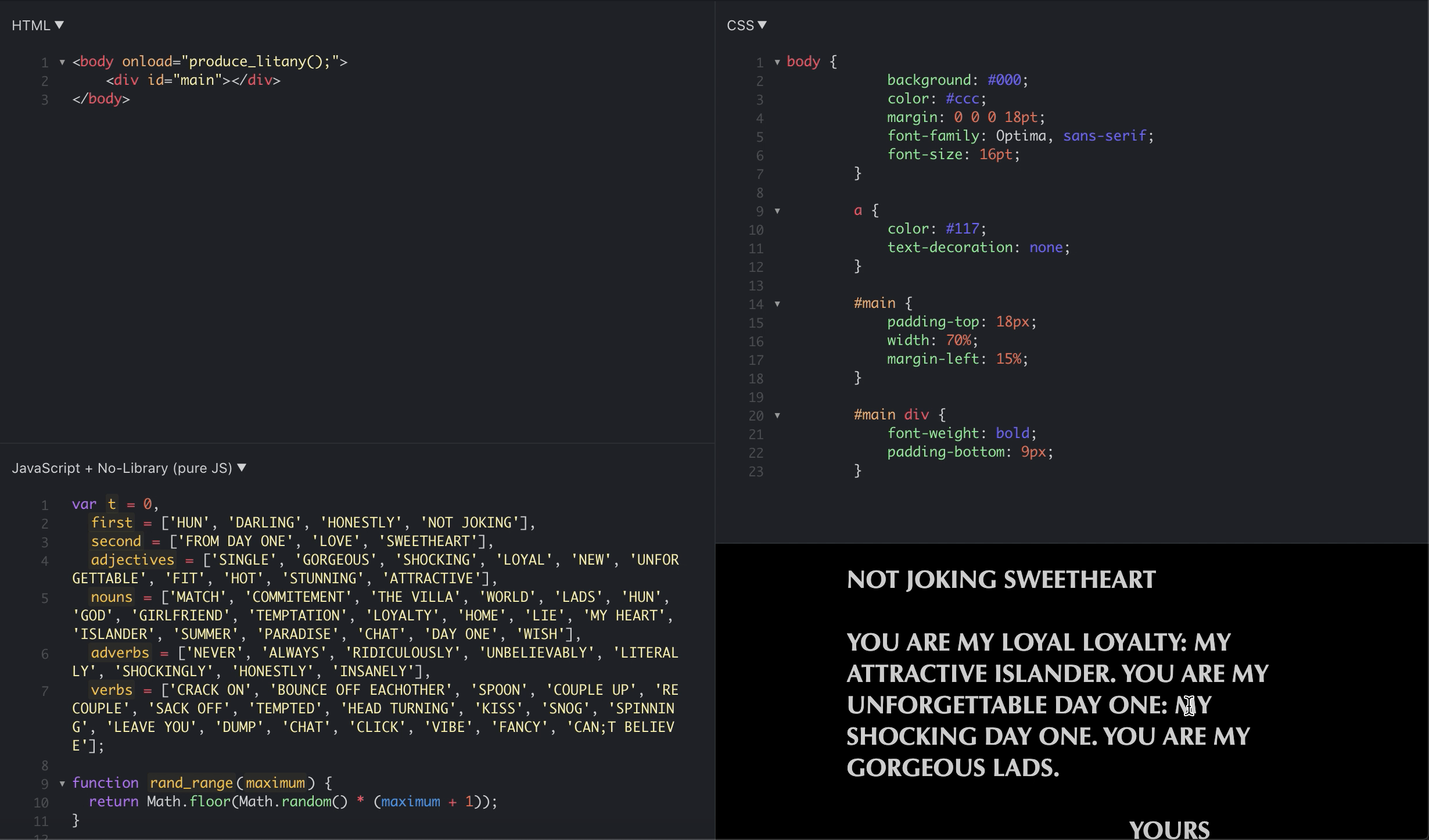
Task: Click the produce_litany() onload value in HTML
Action: 260,62
